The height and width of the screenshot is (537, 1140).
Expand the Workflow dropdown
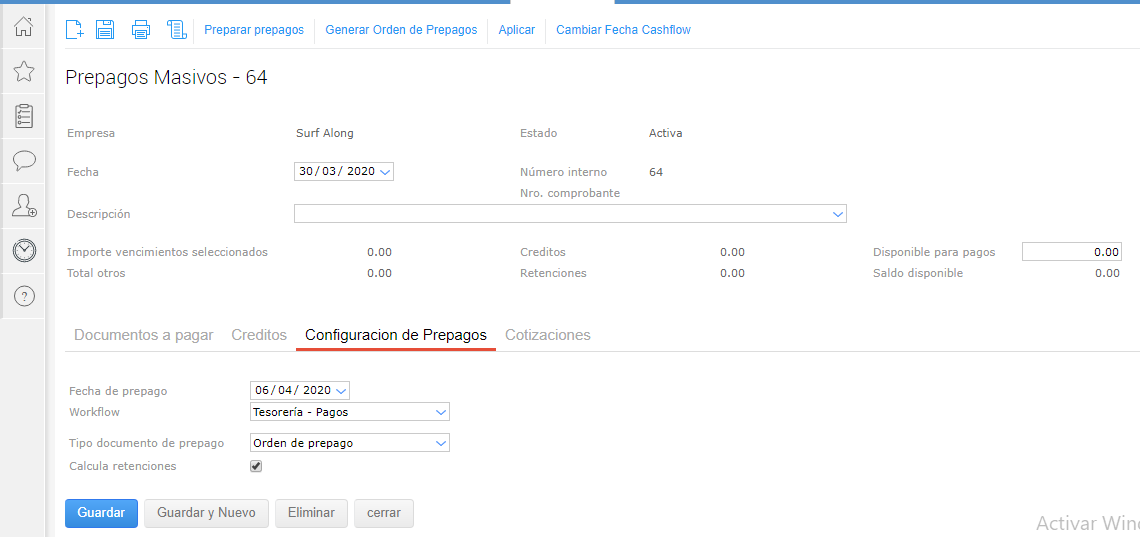click(x=349, y=412)
